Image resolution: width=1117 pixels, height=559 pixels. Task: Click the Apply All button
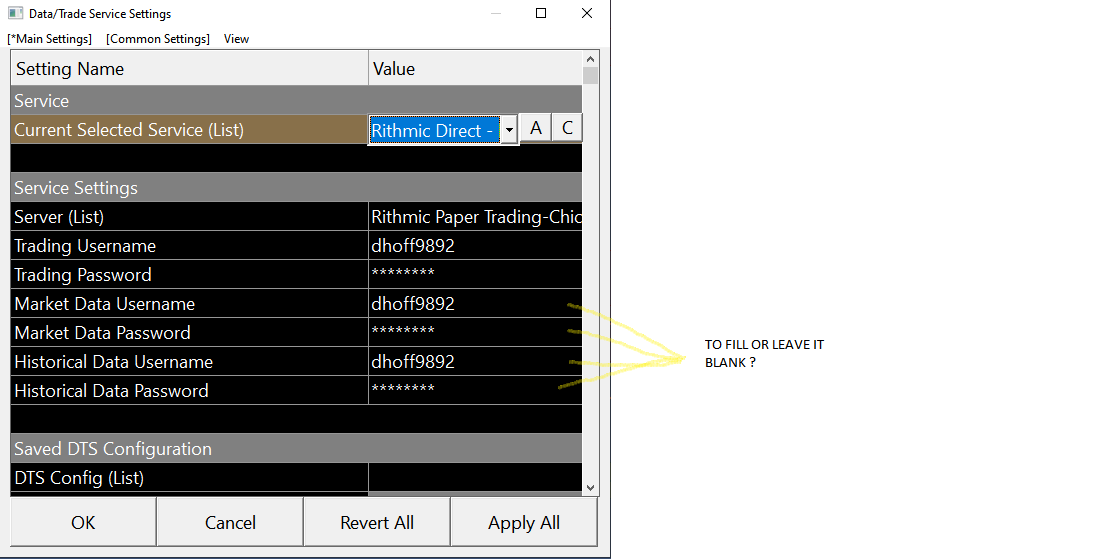[524, 522]
